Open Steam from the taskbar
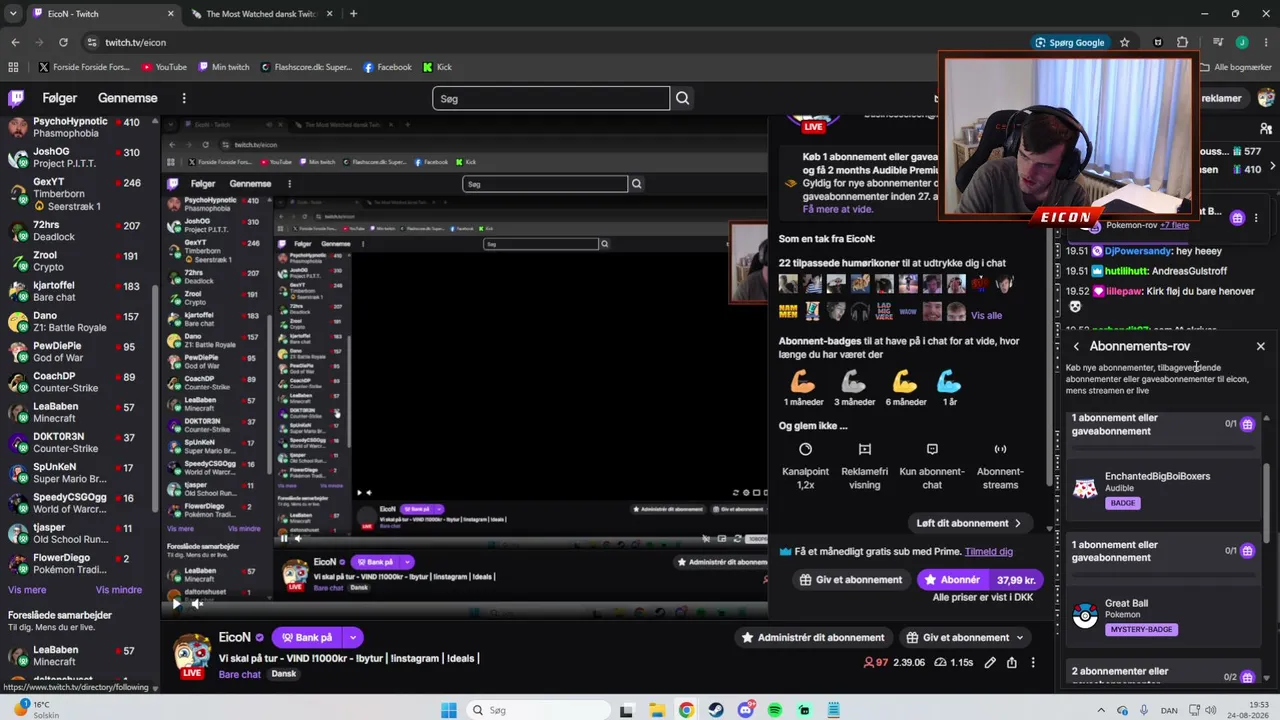The height and width of the screenshot is (720, 1280). click(x=716, y=710)
